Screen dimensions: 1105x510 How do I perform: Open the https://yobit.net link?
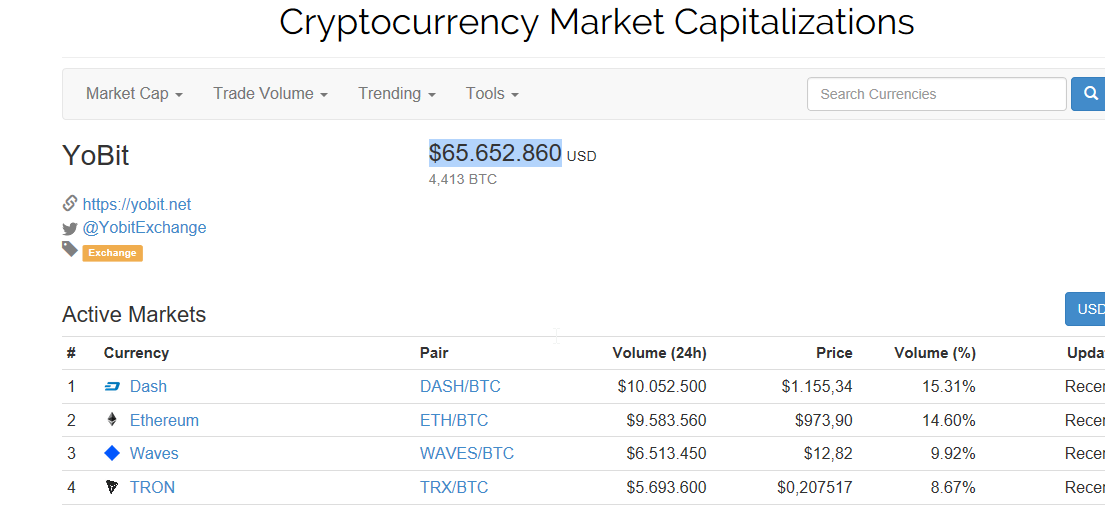coord(137,205)
